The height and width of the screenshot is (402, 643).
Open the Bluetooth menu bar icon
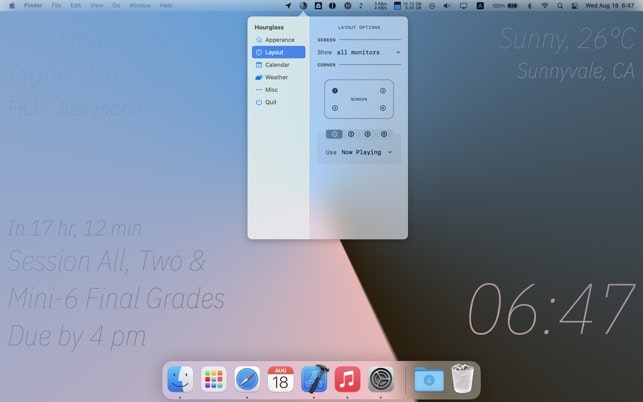coord(529,6)
